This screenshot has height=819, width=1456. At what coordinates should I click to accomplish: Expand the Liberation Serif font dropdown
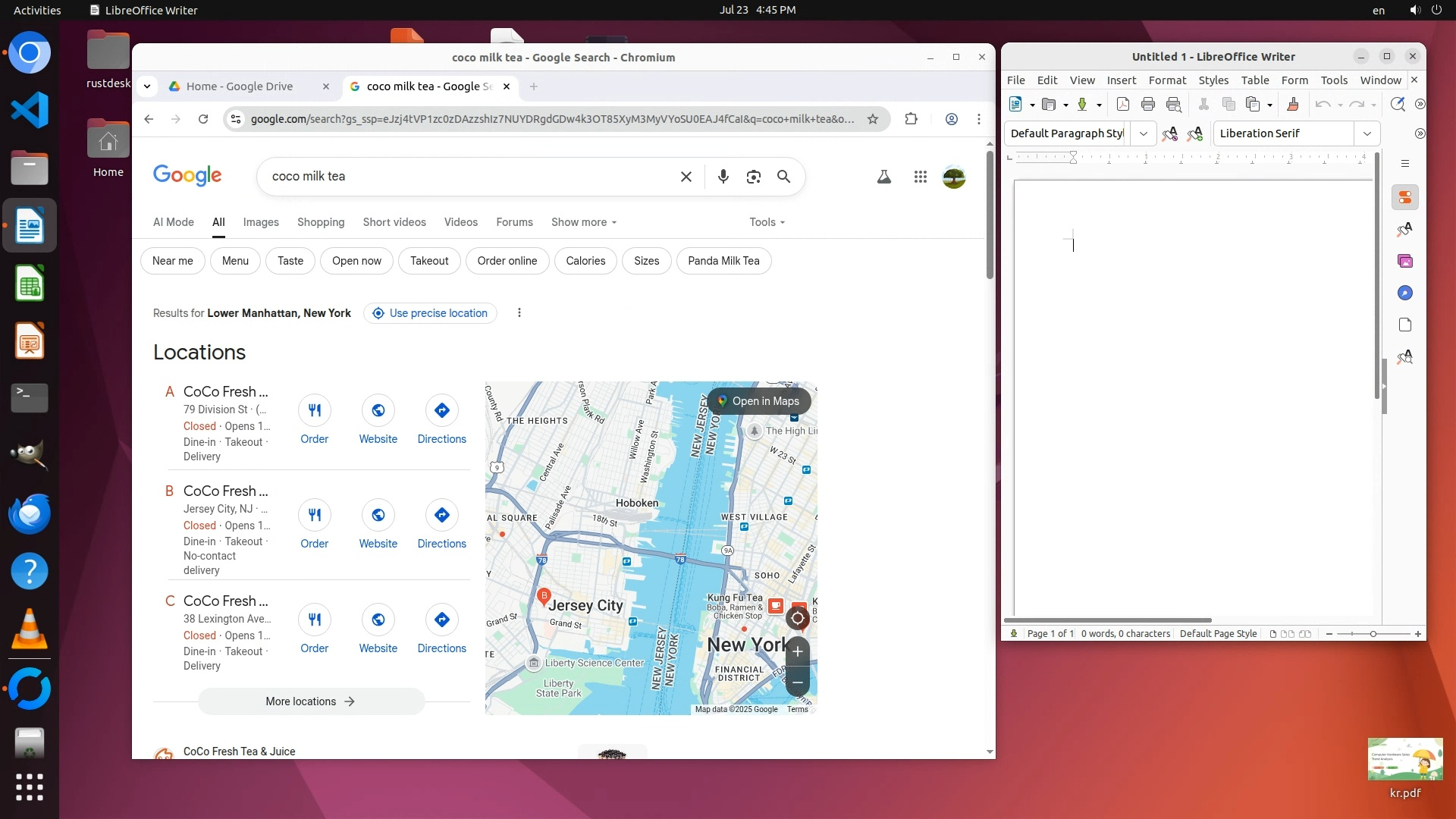pos(1367,133)
